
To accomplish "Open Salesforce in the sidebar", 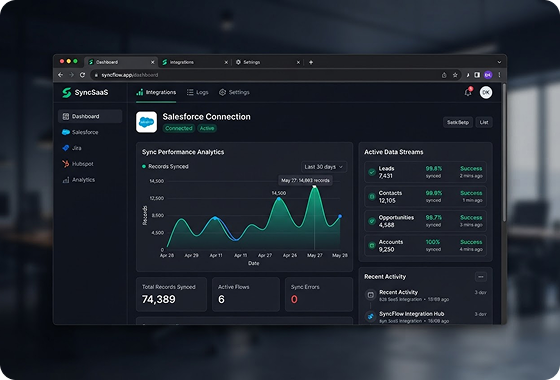I will (90, 132).
